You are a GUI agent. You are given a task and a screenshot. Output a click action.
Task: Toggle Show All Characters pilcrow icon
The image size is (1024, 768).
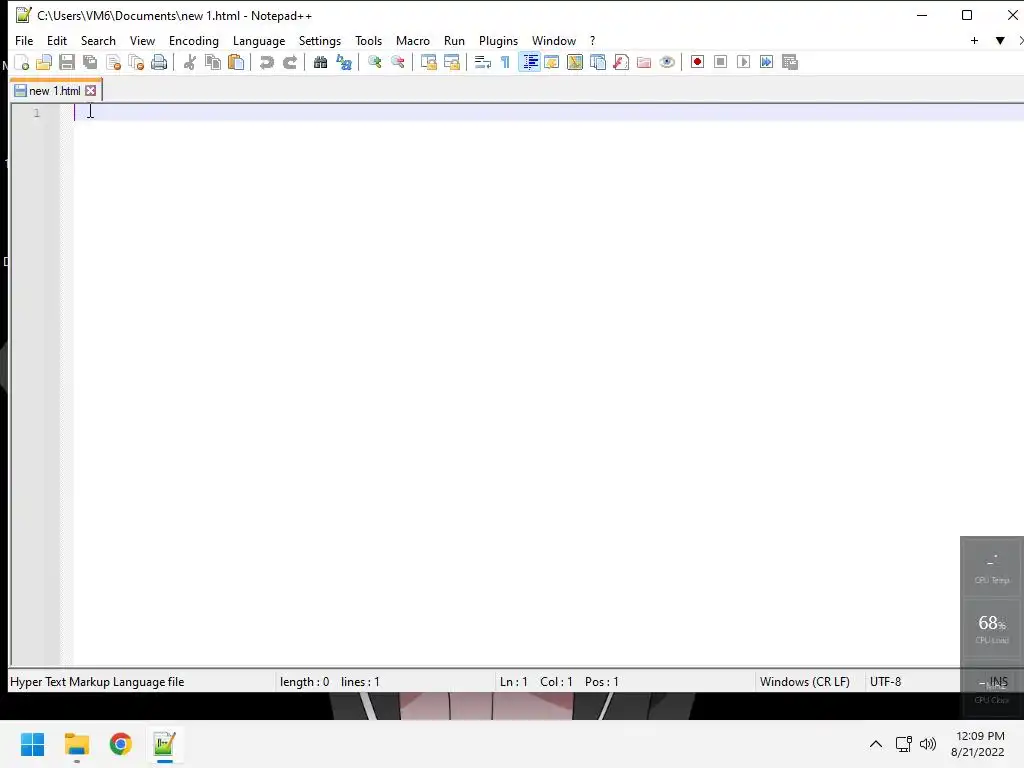505,62
